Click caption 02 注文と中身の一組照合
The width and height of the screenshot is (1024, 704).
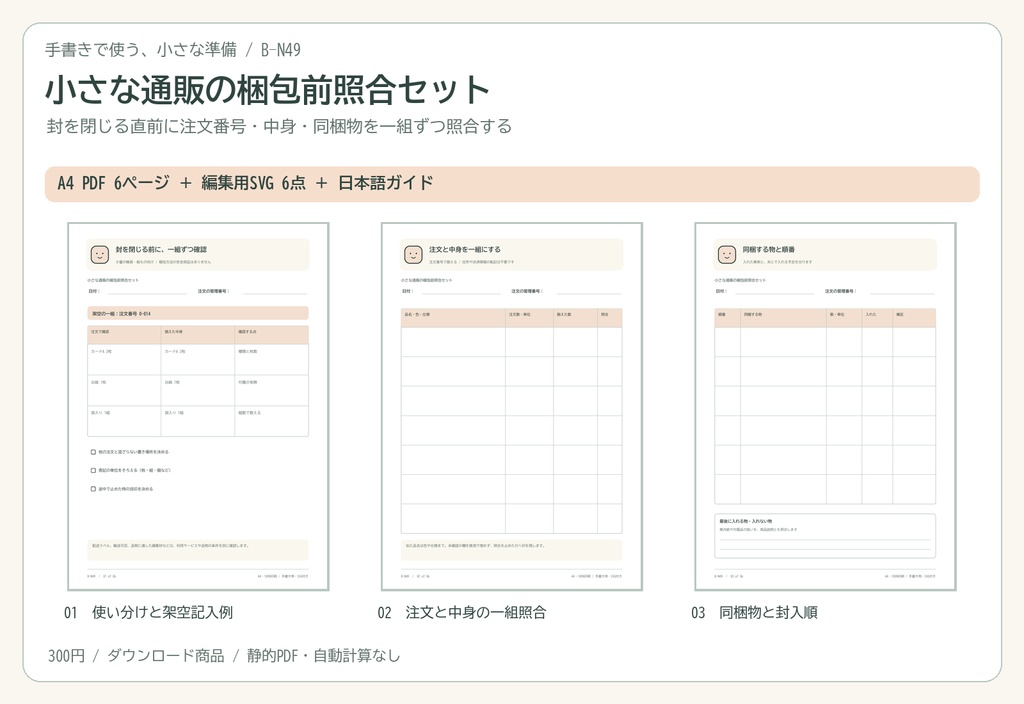tap(462, 613)
